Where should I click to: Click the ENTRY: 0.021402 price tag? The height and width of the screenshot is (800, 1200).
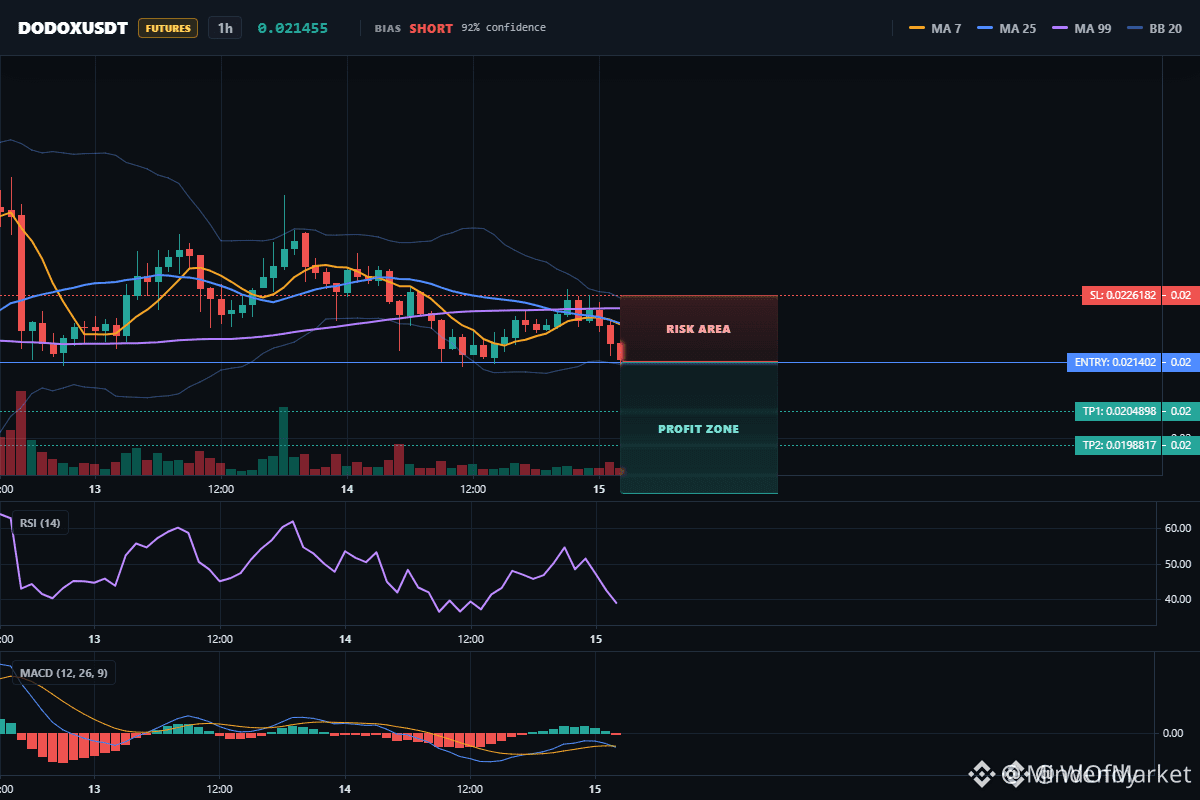1115,362
